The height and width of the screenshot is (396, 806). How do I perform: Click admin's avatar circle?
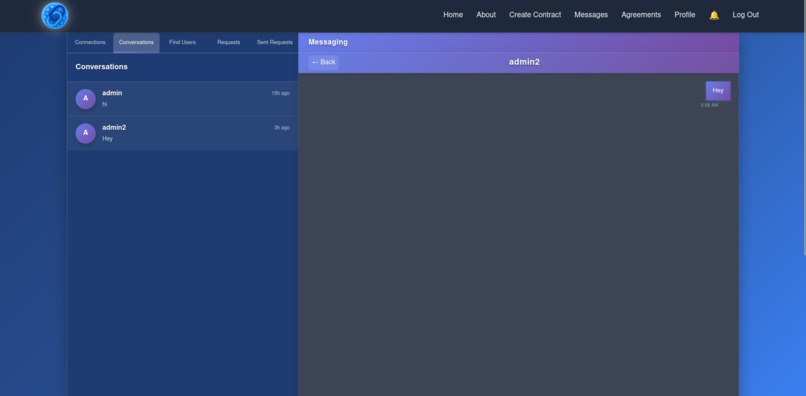tap(85, 99)
